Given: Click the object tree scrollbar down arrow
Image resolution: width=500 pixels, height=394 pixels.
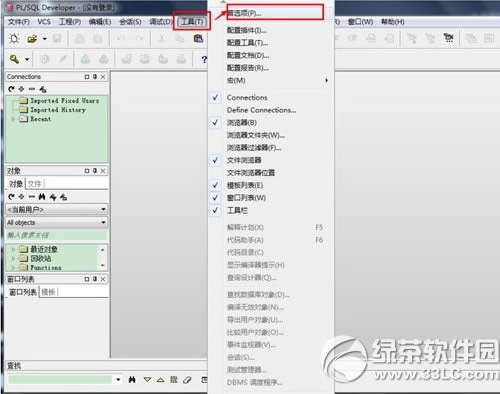Looking at the screenshot, I should pyautogui.click(x=103, y=266).
